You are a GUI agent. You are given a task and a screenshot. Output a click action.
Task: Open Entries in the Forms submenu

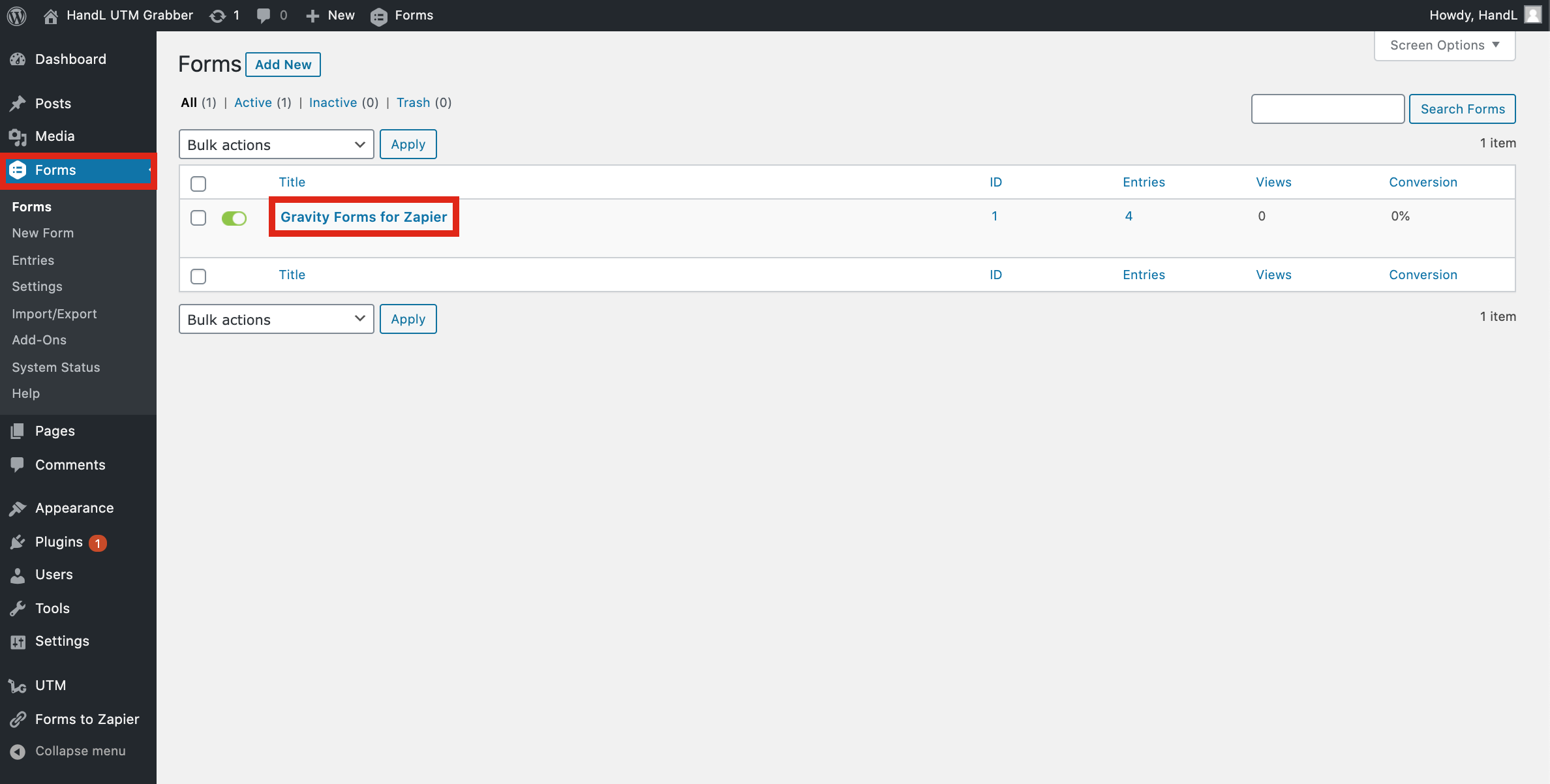pyautogui.click(x=33, y=260)
